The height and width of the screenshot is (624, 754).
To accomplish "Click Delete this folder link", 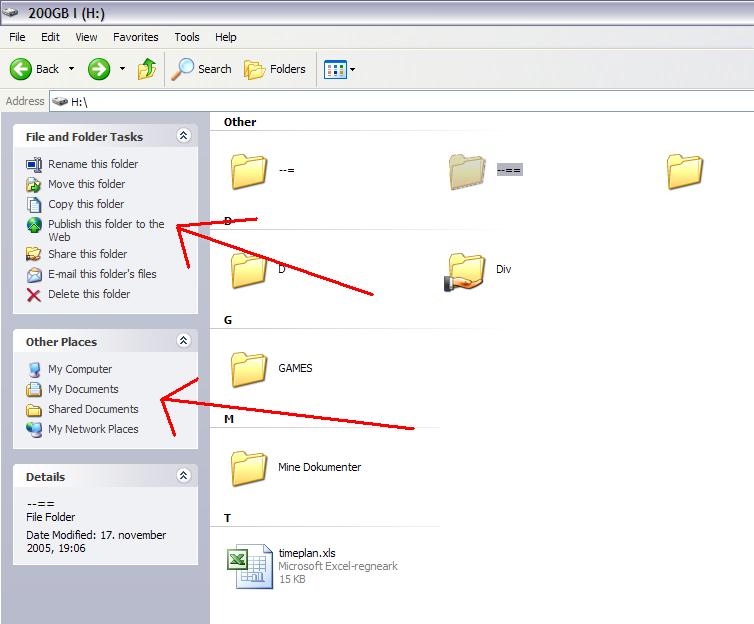I will click(89, 294).
